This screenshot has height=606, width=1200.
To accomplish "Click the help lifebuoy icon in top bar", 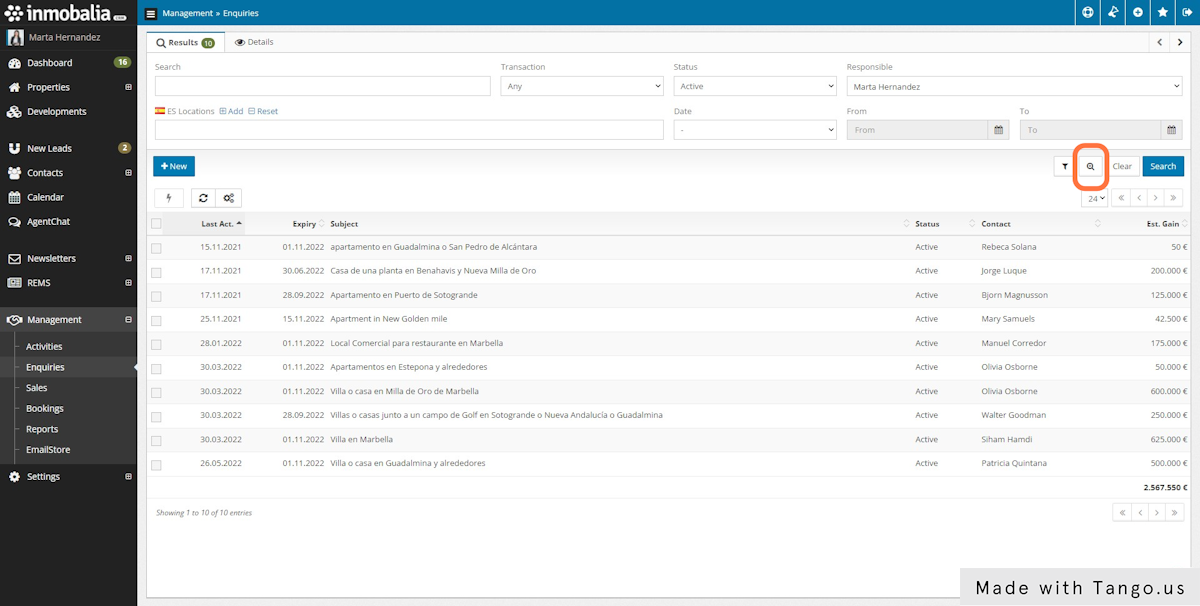I will [x=1088, y=13].
